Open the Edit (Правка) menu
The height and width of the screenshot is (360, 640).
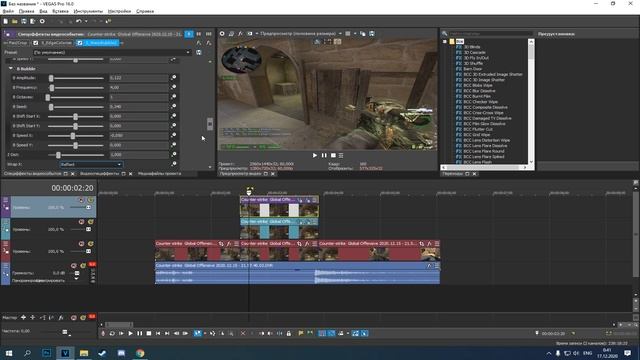(x=27, y=11)
